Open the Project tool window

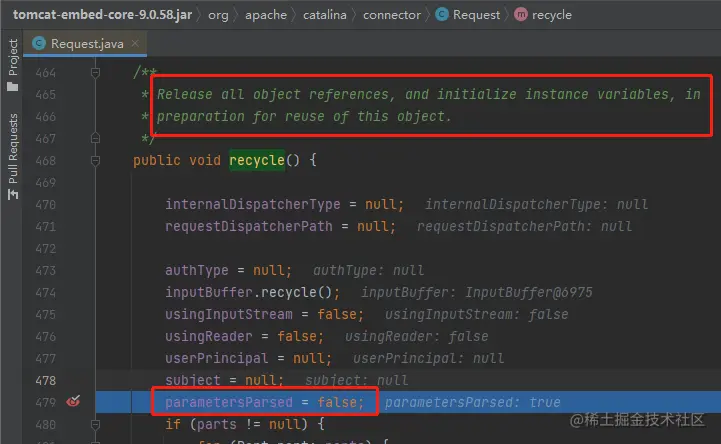13,57
